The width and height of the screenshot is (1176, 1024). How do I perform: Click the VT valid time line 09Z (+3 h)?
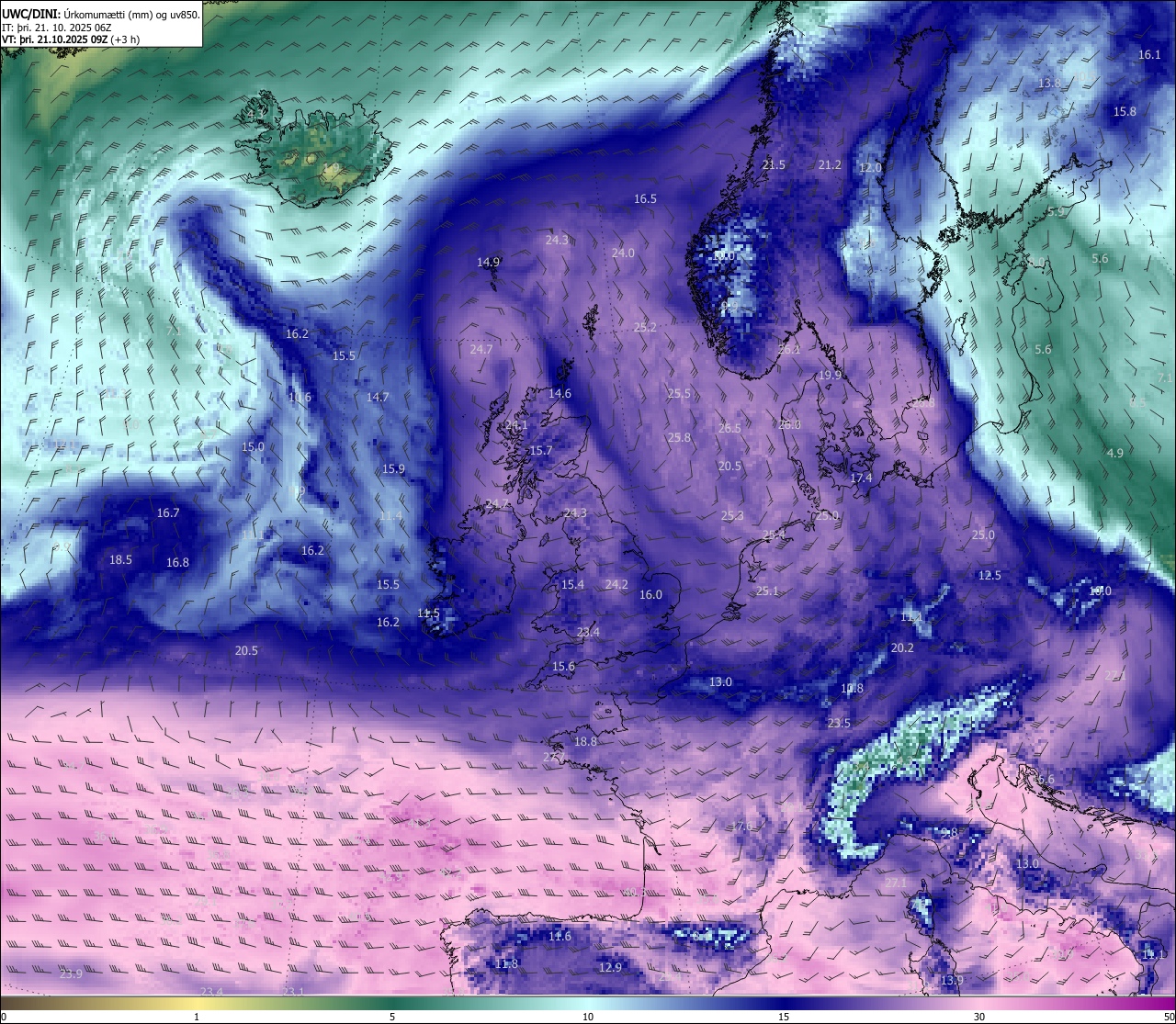pos(71,39)
